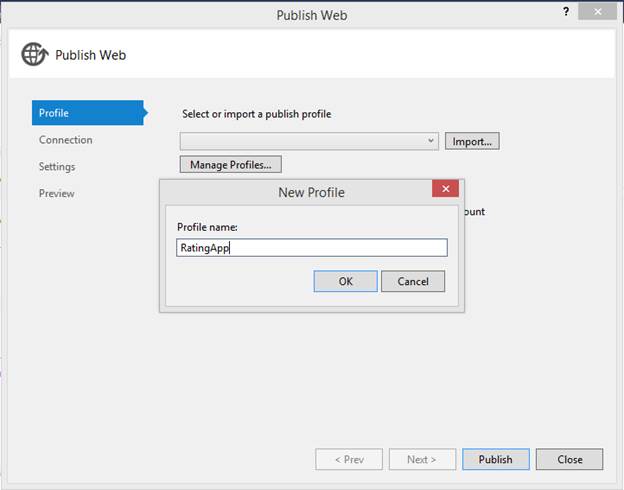This screenshot has height=490, width=624.
Task: Cancel the New Profile dialog
Action: click(x=413, y=281)
